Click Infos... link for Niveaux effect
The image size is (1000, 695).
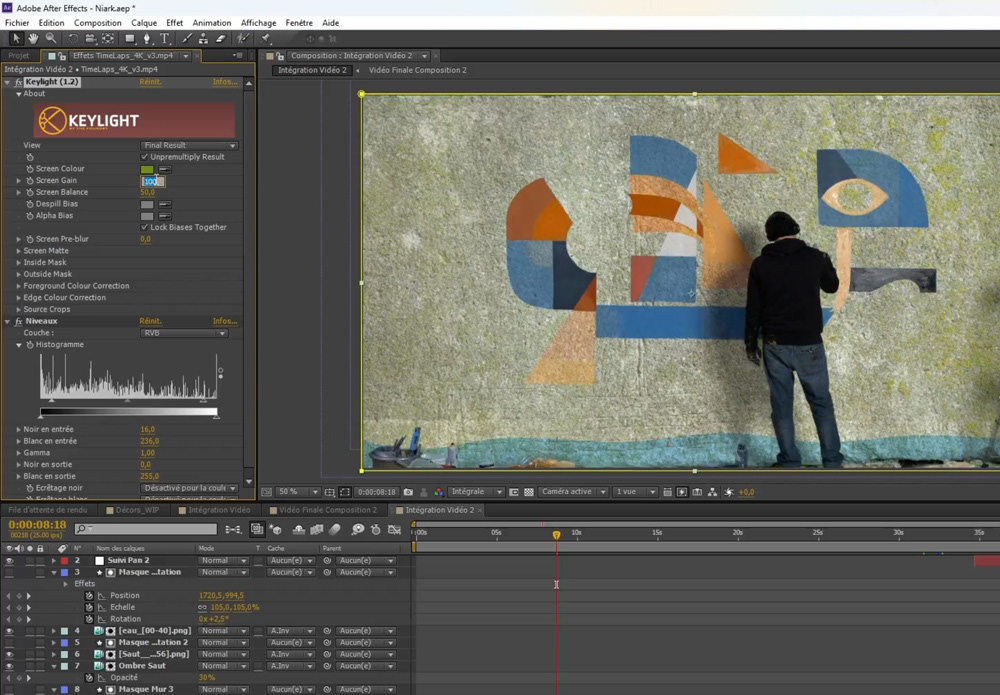click(x=225, y=321)
